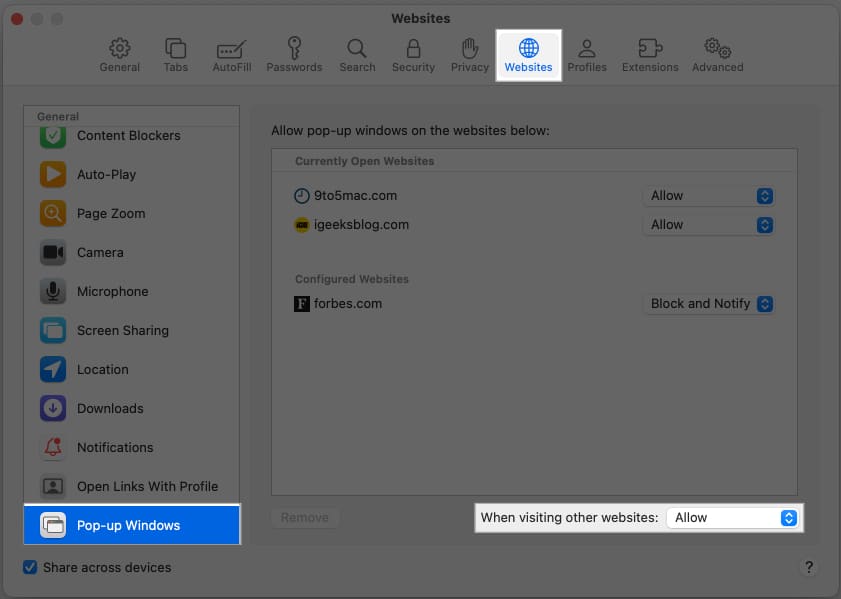Select the Websites globe tab

point(528,55)
